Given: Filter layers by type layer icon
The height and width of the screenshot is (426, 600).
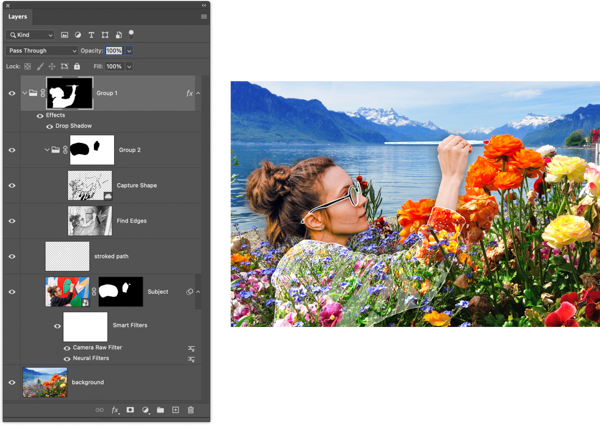Looking at the screenshot, I should click(91, 35).
